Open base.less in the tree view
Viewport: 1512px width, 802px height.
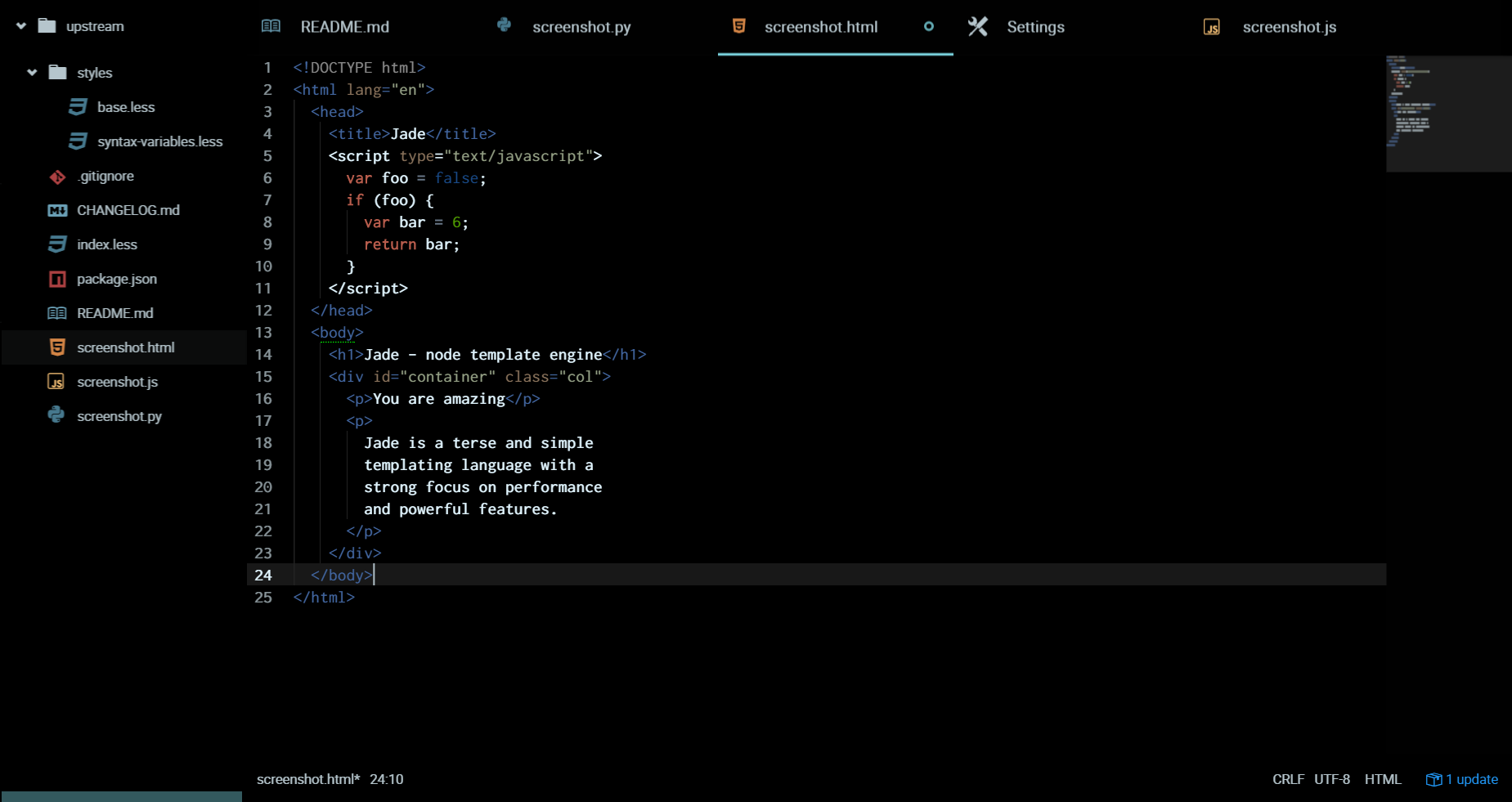pyautogui.click(x=126, y=107)
